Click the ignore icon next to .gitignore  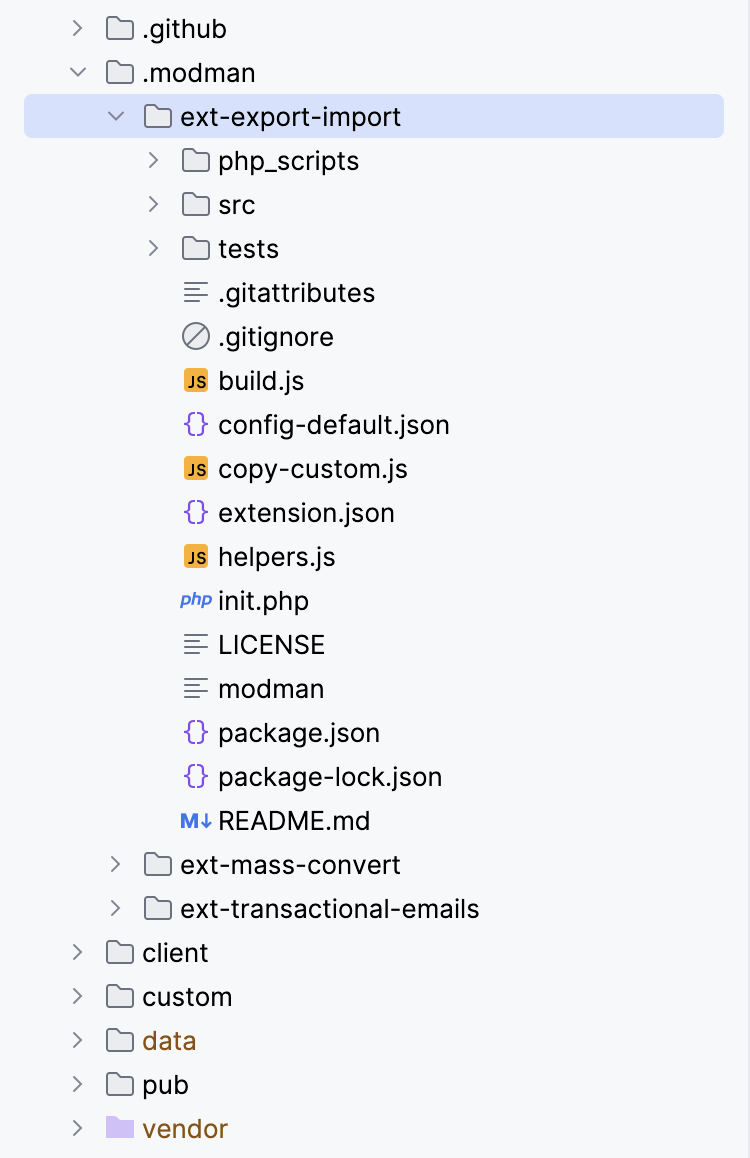coord(196,337)
